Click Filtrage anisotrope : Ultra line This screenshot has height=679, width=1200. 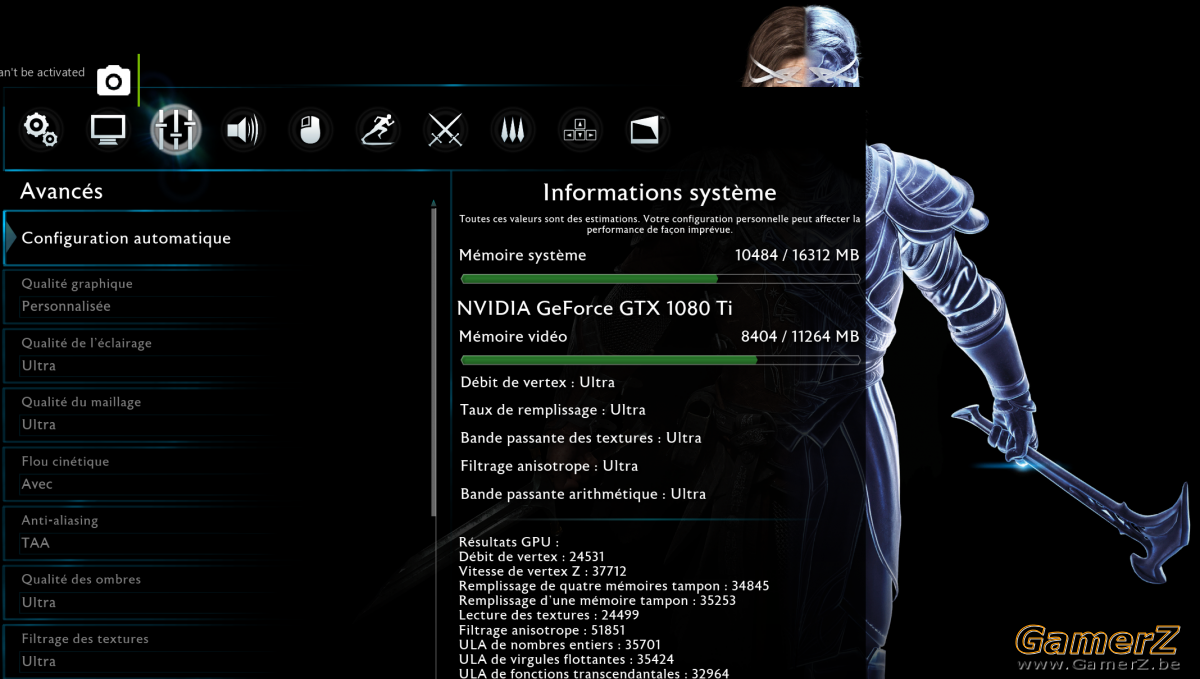[x=549, y=466]
